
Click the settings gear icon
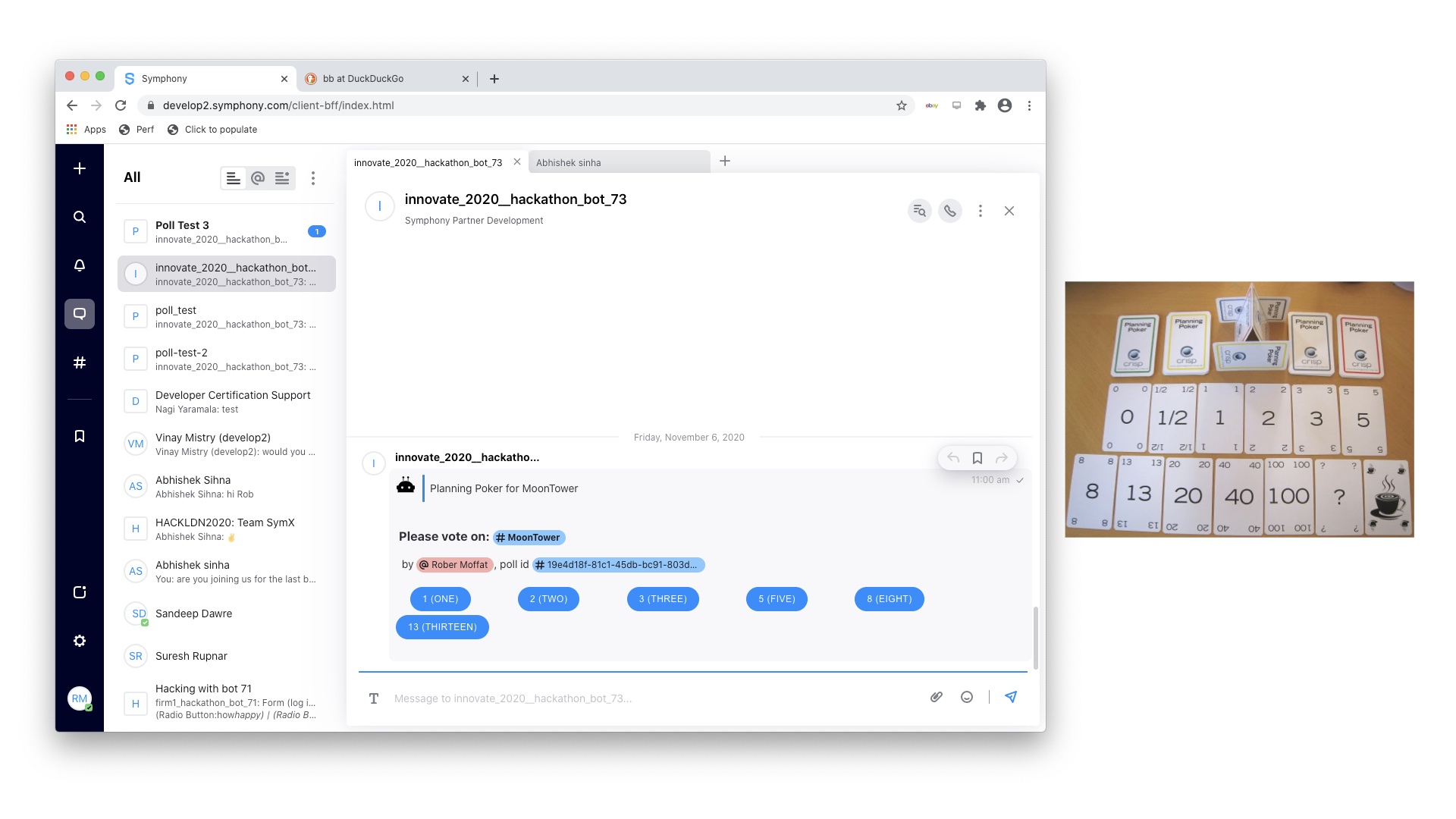(x=79, y=640)
